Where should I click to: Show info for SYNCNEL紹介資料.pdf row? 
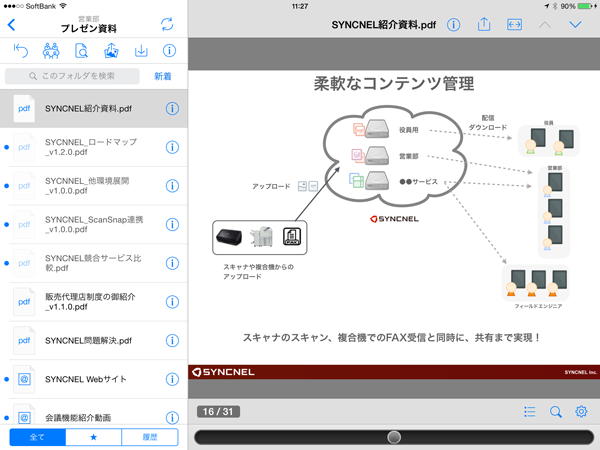pyautogui.click(x=172, y=109)
